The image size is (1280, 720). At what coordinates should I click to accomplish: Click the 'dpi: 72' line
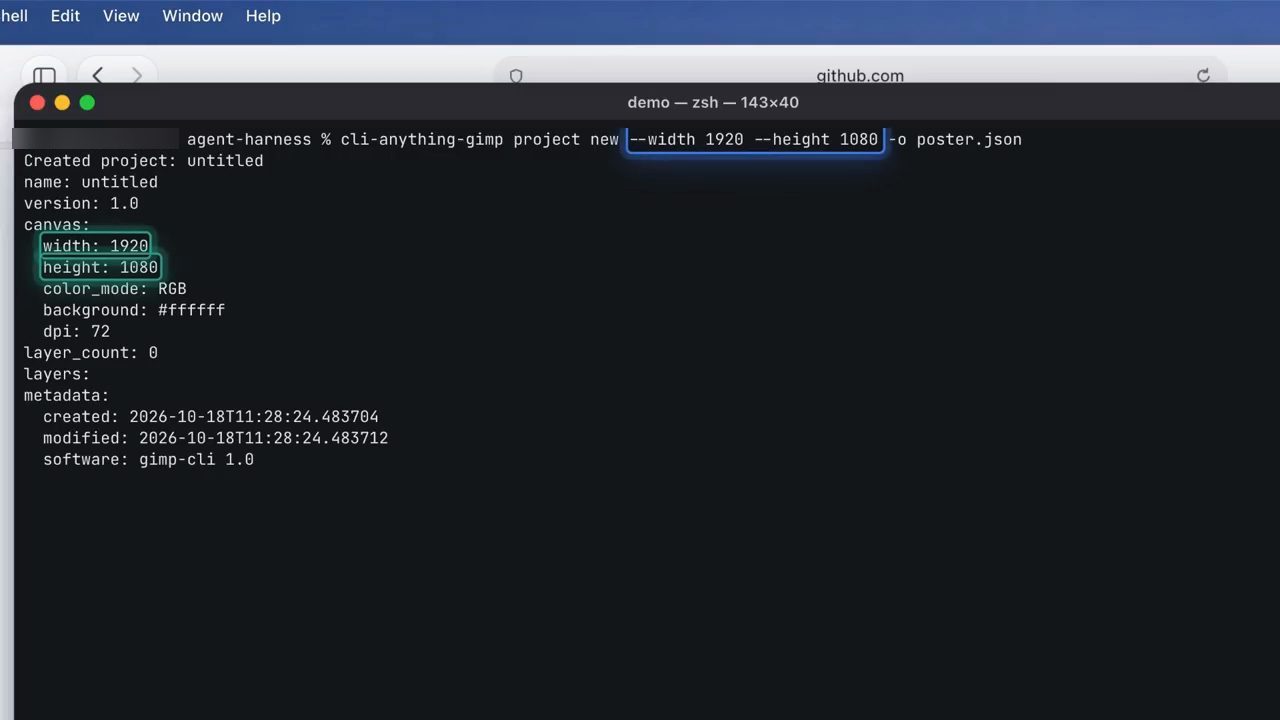pos(76,332)
